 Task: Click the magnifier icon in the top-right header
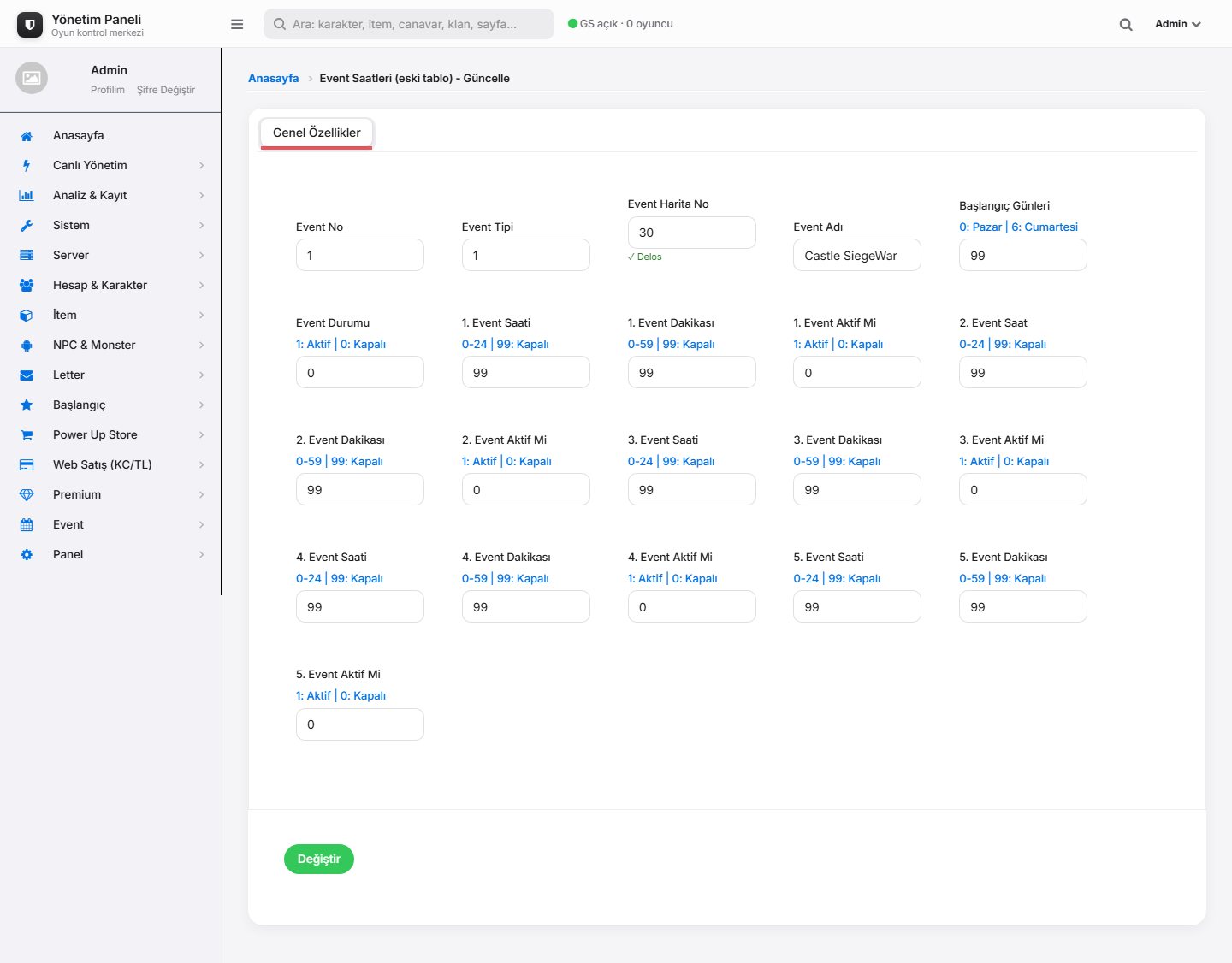pos(1126,25)
